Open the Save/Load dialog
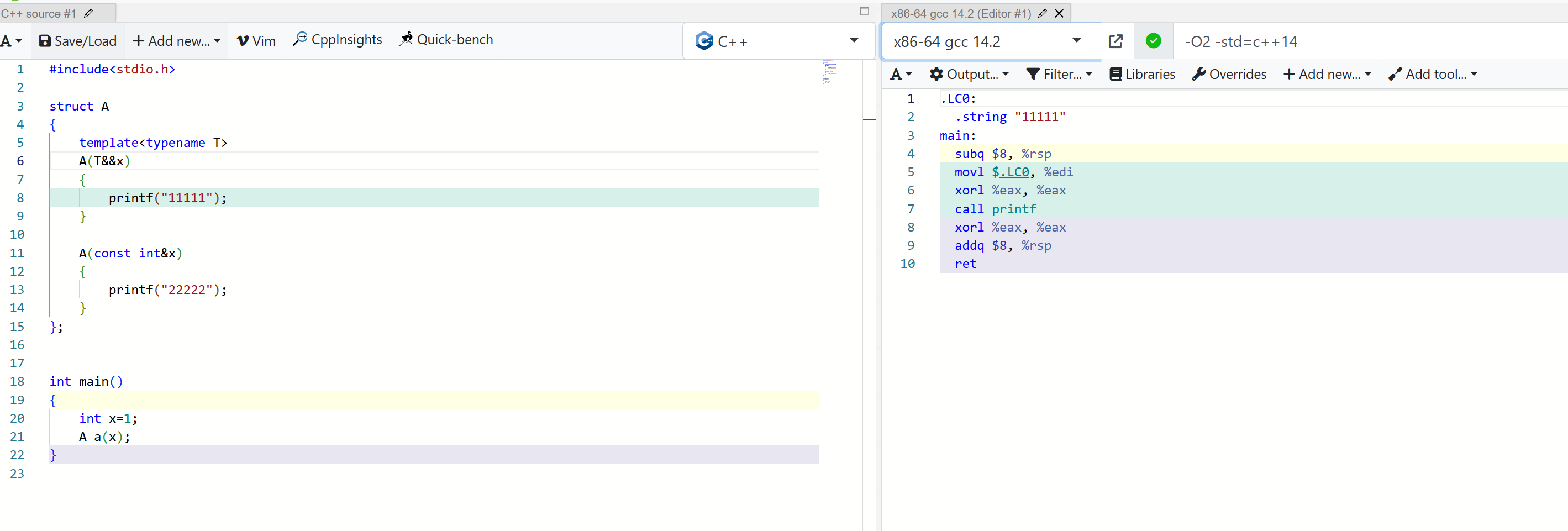This screenshot has height=531, width=1568. point(77,41)
